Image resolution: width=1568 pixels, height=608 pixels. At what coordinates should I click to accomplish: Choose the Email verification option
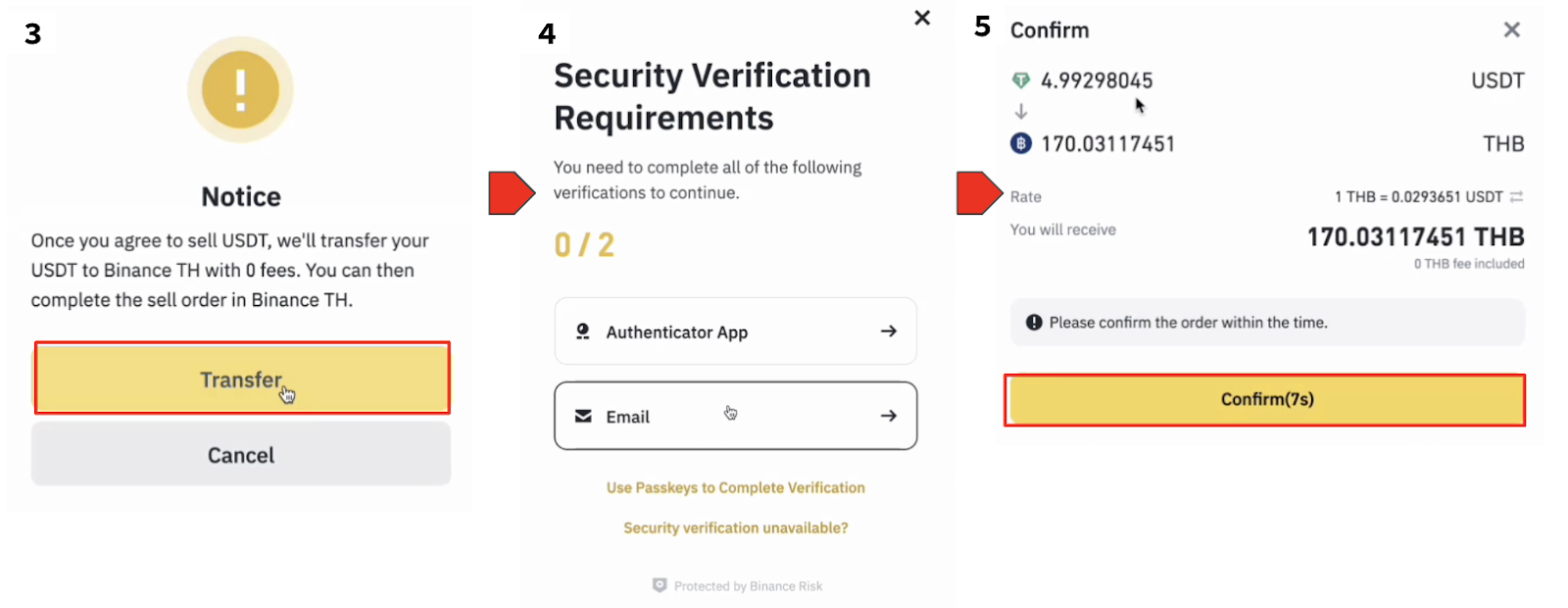pos(735,416)
